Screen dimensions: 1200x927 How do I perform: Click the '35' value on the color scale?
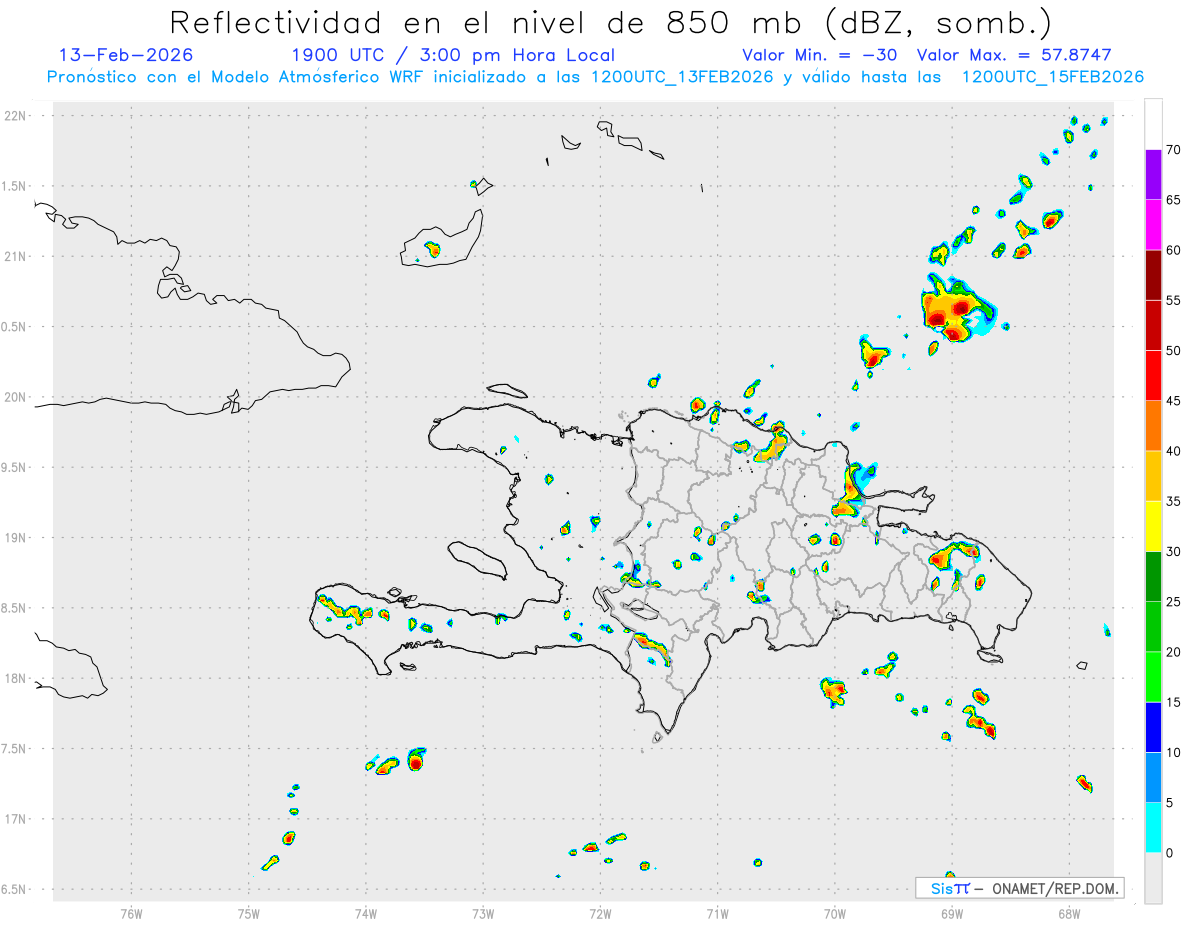1174,502
